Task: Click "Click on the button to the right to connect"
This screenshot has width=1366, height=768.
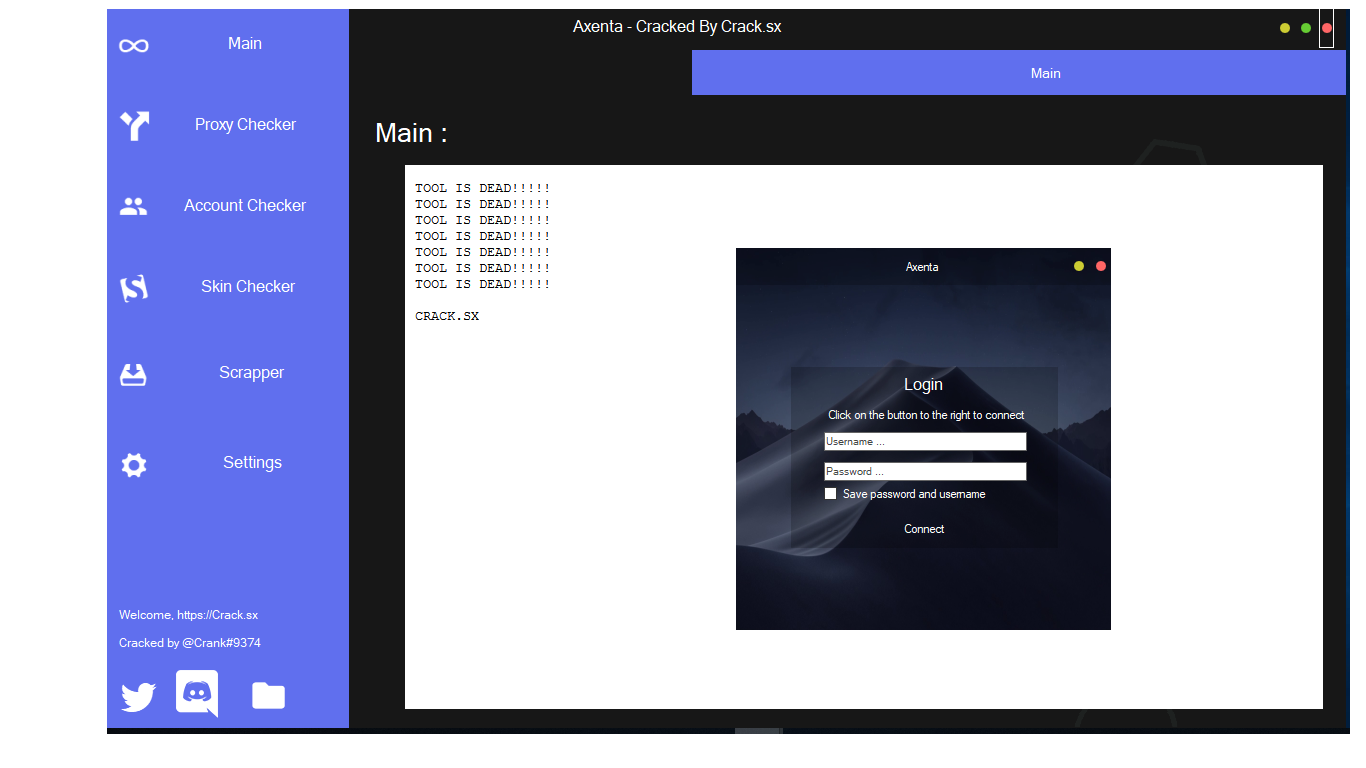Action: click(926, 415)
